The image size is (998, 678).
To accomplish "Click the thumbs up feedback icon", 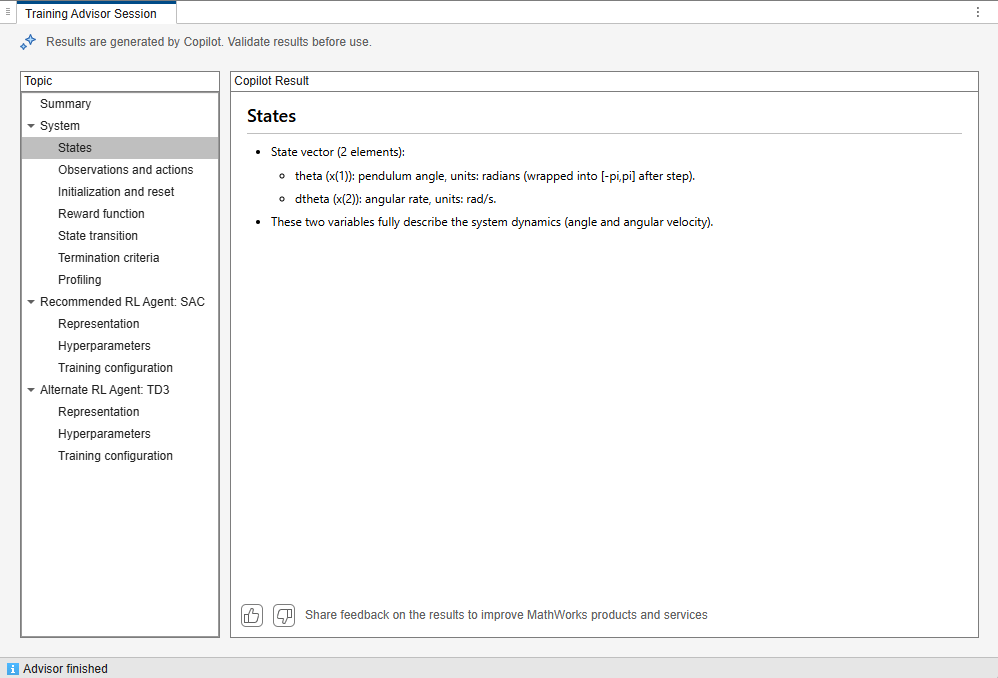I will click(x=252, y=615).
